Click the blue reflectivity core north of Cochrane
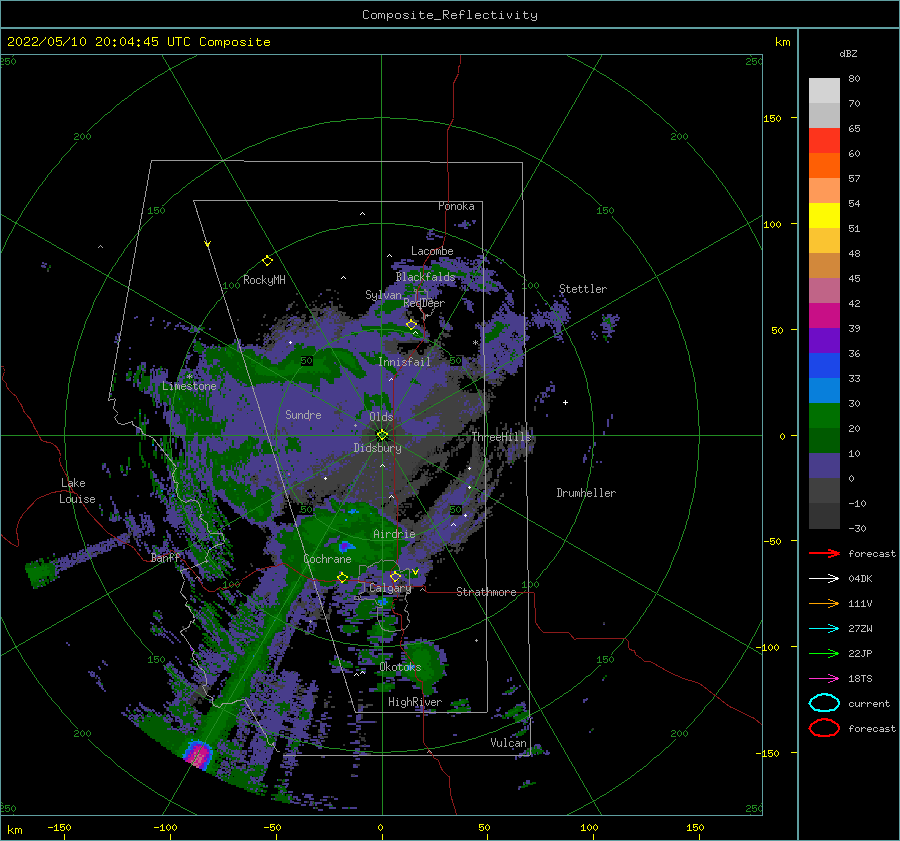 tap(345, 546)
